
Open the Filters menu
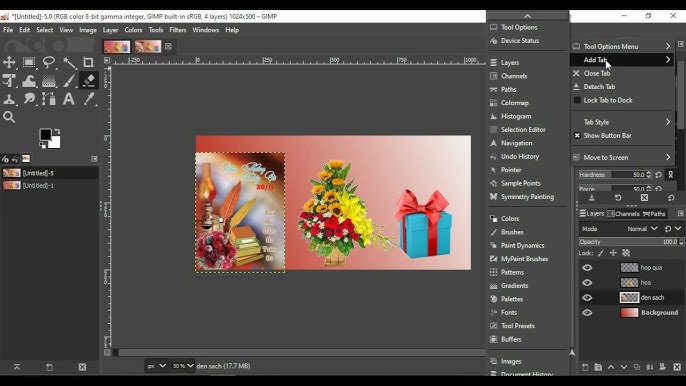coord(178,30)
